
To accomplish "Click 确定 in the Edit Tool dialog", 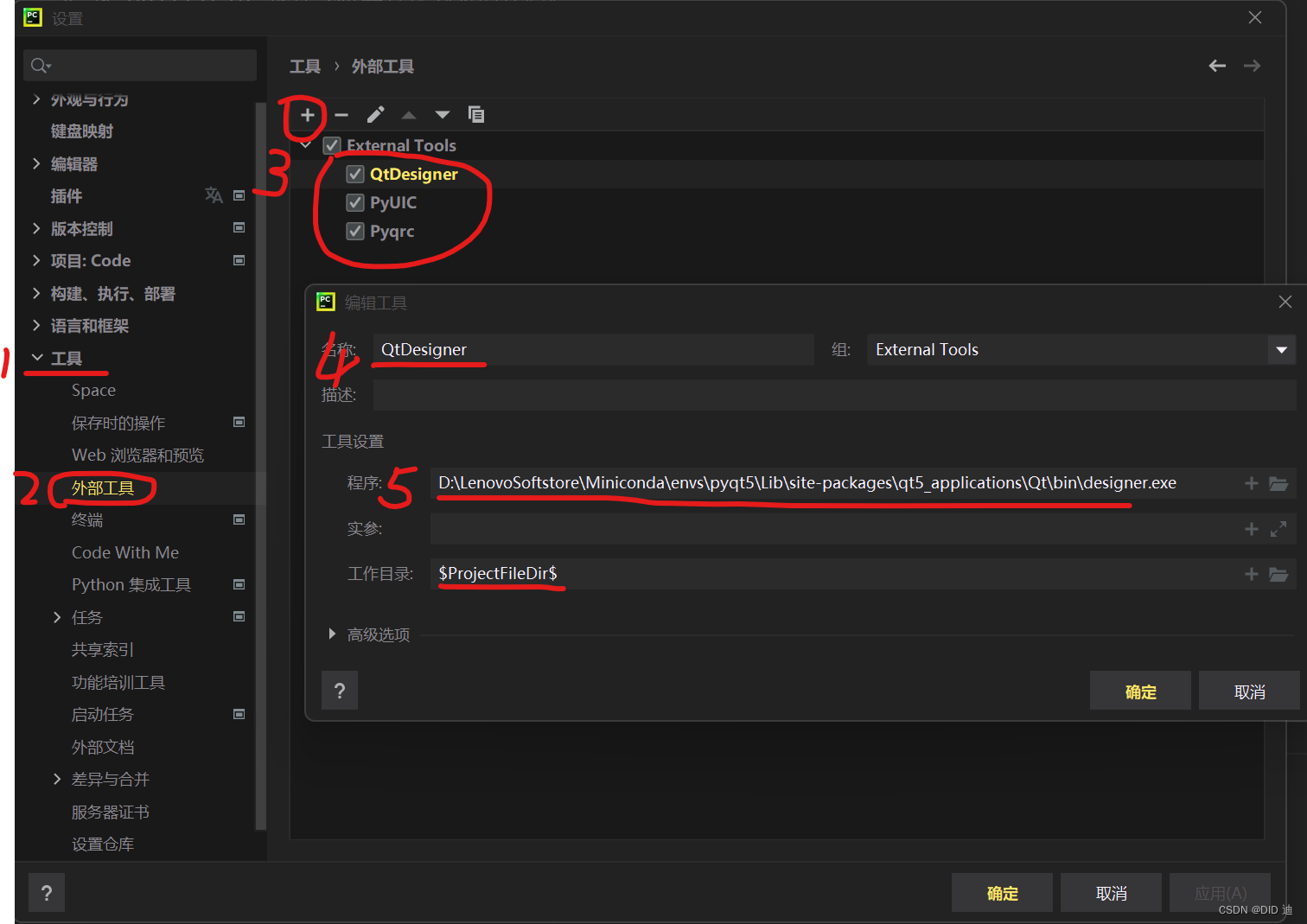I will coord(1140,691).
